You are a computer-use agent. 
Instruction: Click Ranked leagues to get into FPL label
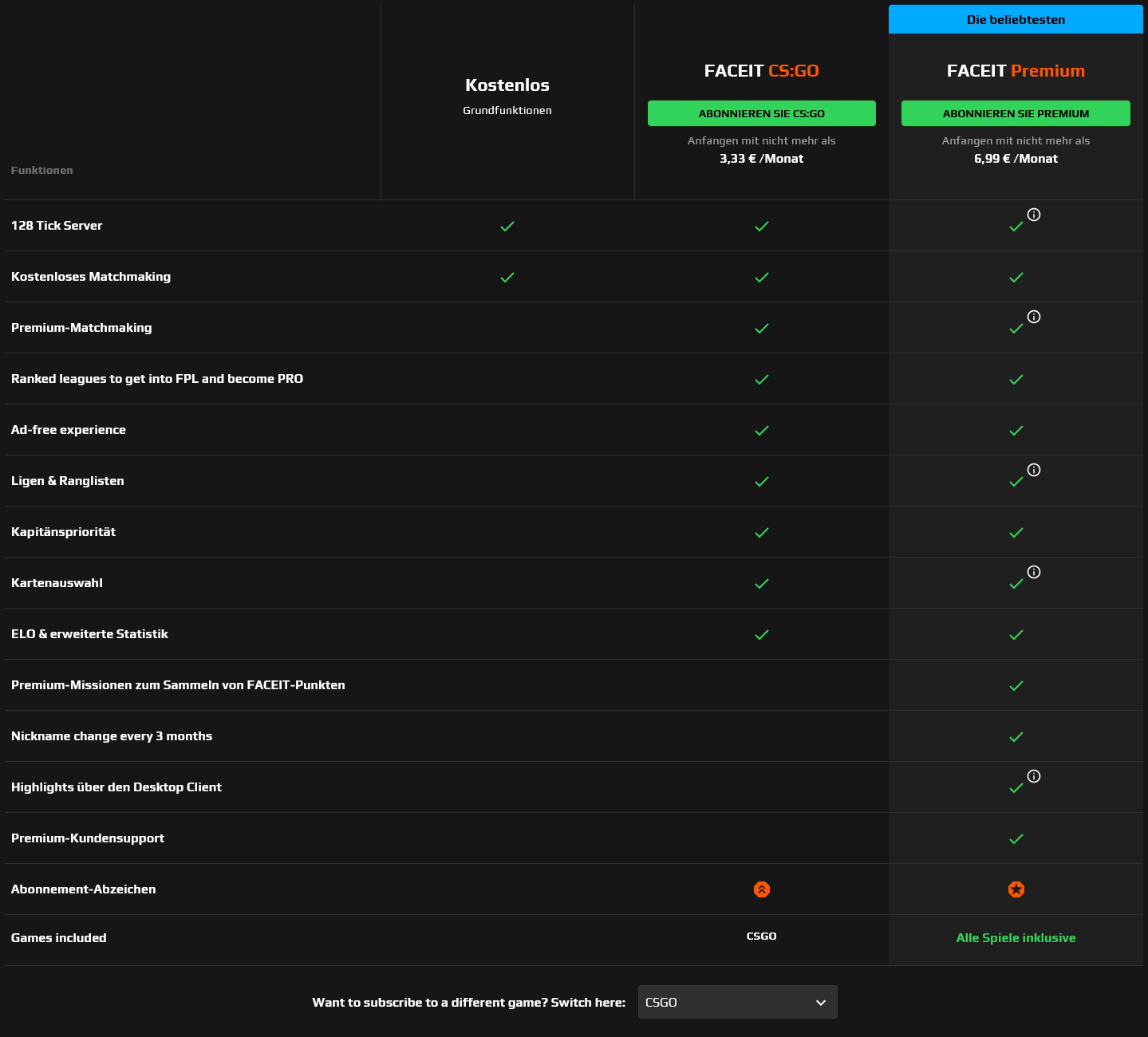coord(157,379)
